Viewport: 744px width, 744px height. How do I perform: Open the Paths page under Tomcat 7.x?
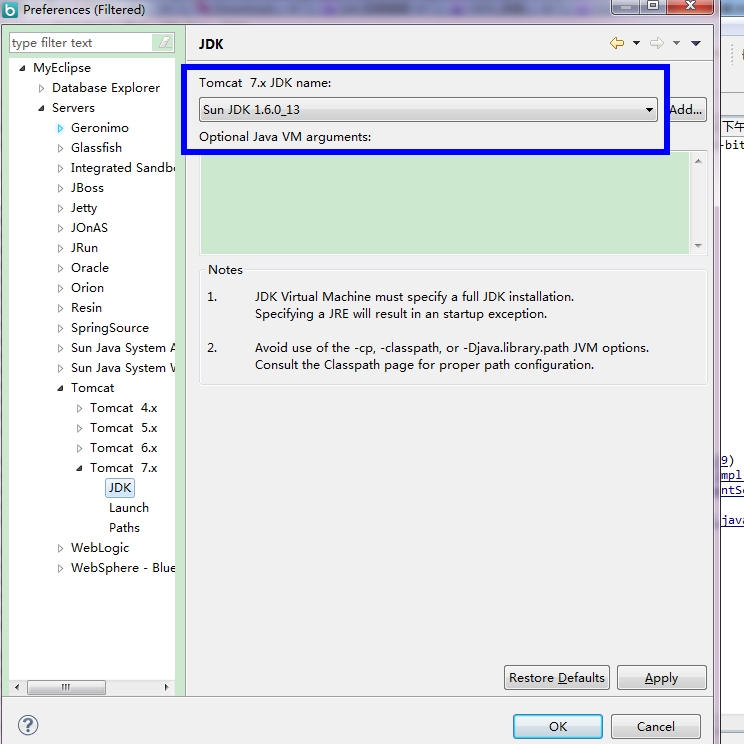pyautogui.click(x=124, y=528)
